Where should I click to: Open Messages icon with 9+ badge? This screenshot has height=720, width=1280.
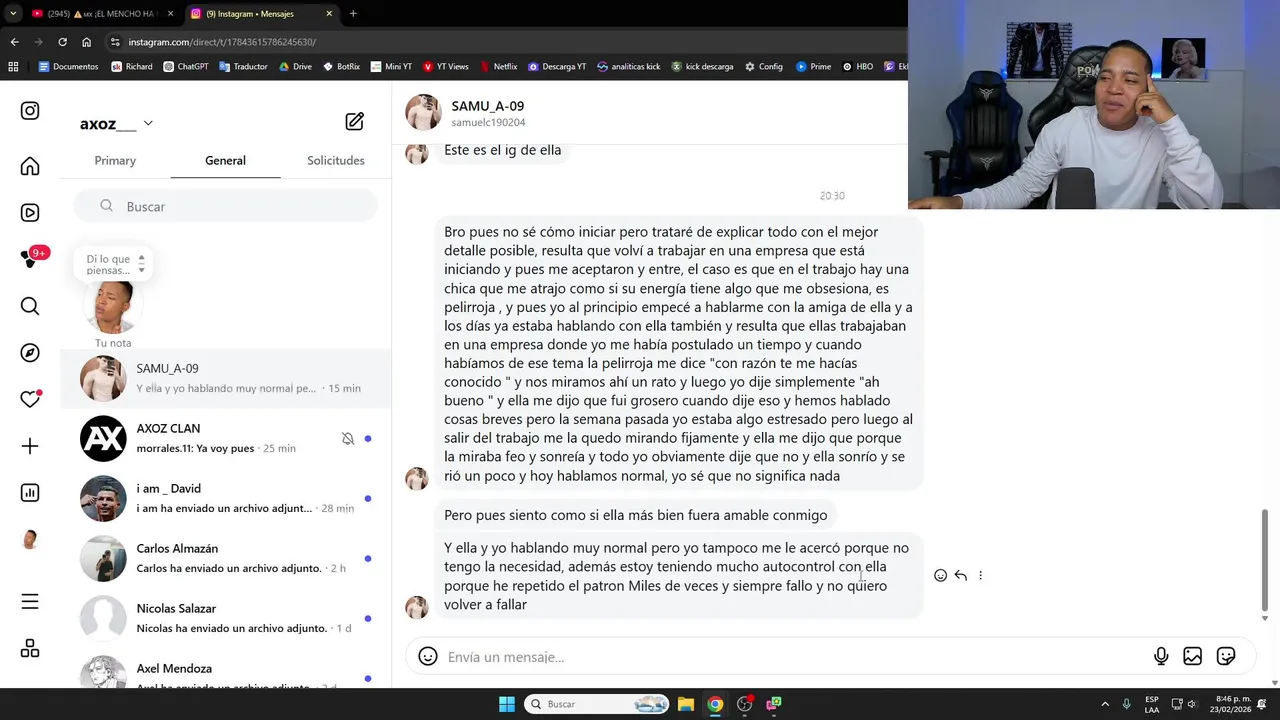pyautogui.click(x=32, y=258)
